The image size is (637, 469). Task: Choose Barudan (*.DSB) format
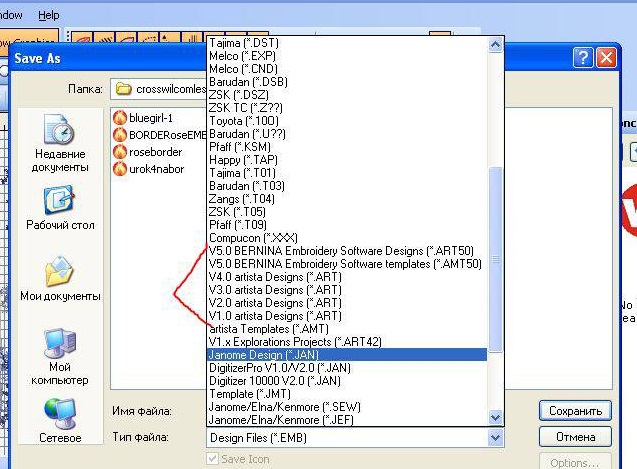click(347, 82)
